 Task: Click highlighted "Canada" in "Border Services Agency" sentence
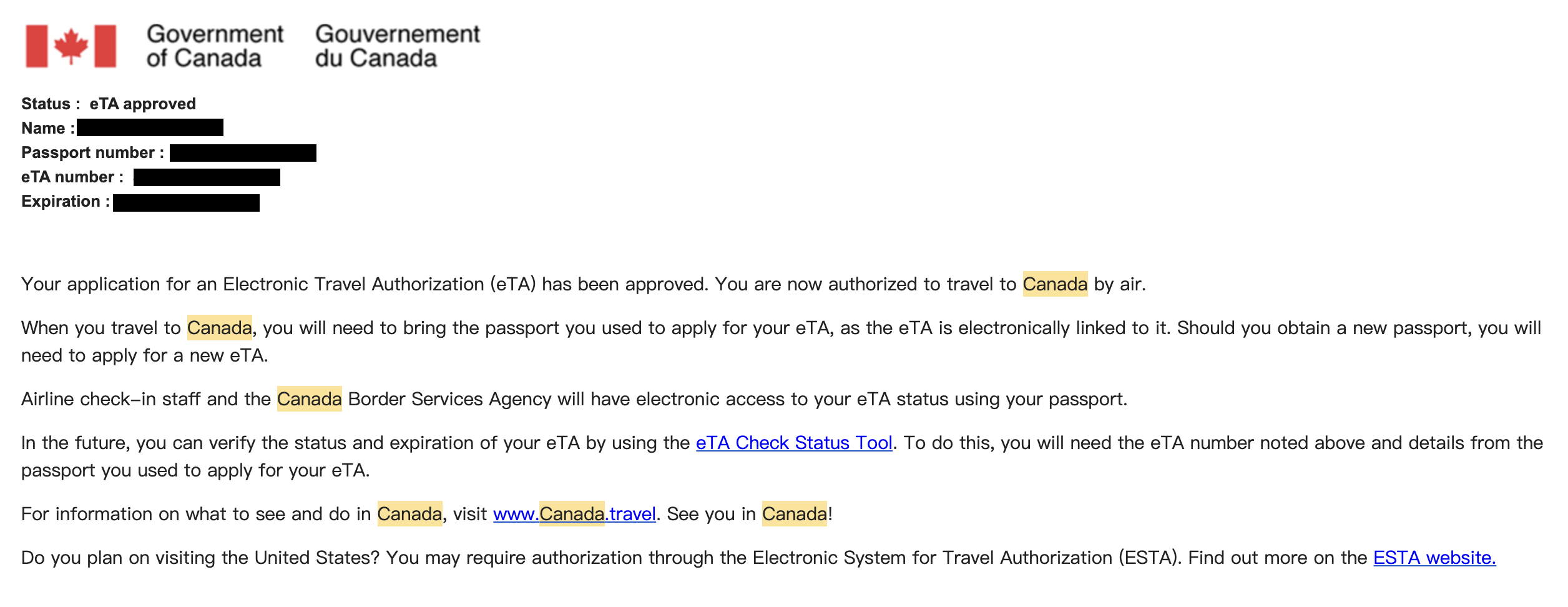(309, 399)
